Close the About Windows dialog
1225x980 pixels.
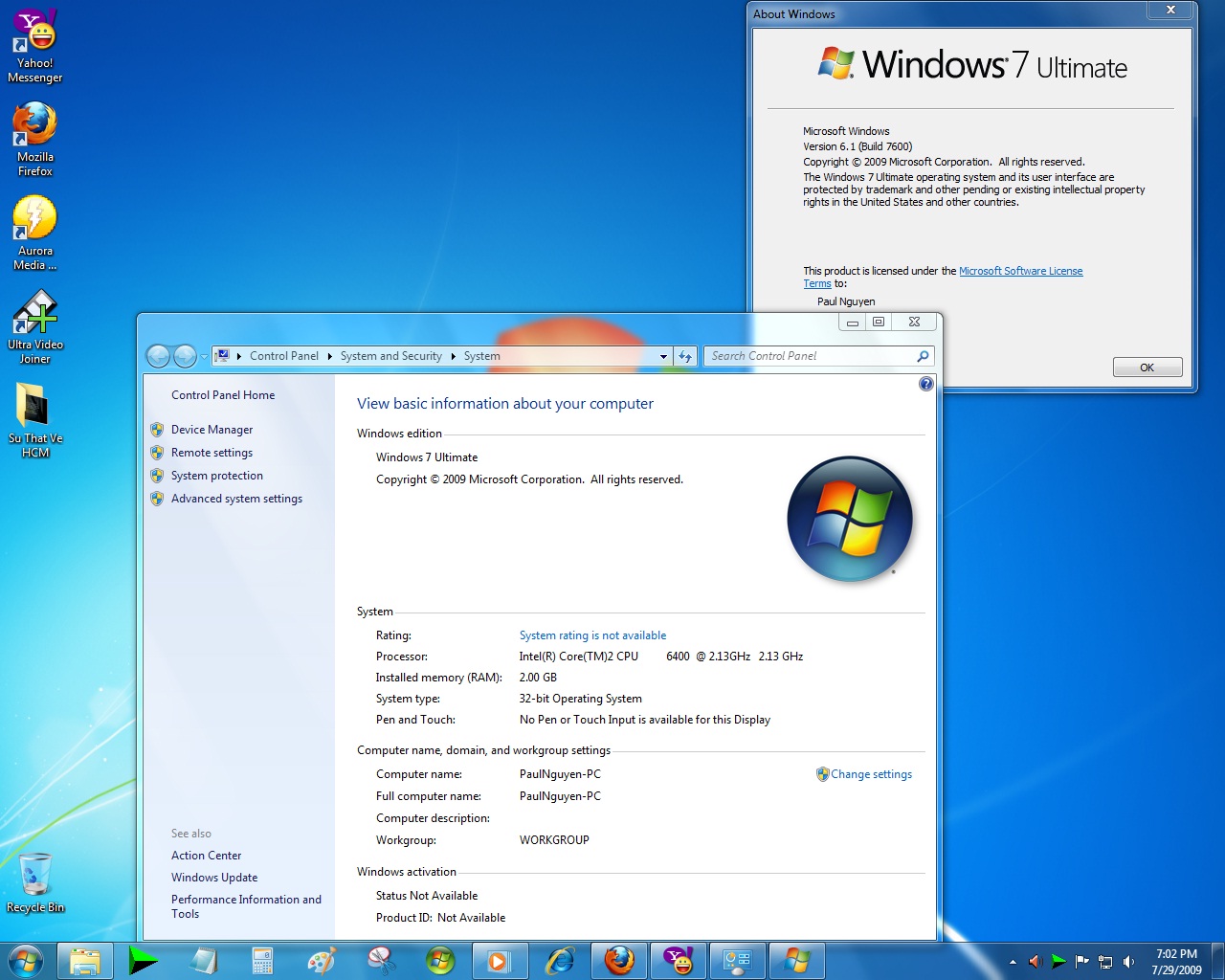(1170, 10)
